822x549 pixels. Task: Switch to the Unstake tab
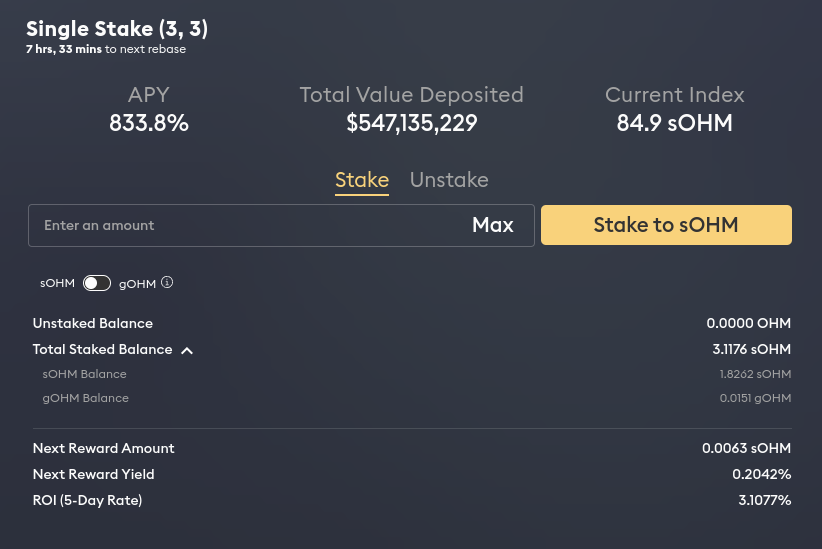click(449, 180)
